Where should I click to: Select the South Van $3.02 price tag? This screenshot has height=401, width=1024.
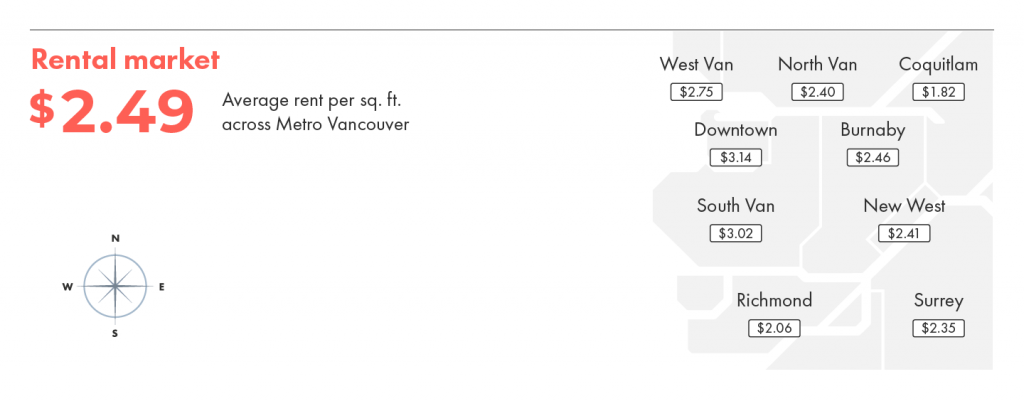pos(735,233)
